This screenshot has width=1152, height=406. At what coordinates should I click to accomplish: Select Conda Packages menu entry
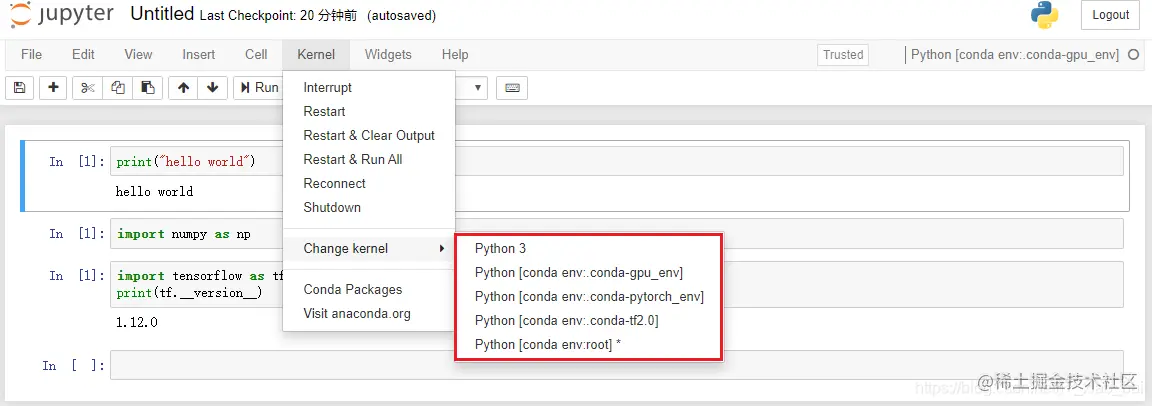point(369,289)
